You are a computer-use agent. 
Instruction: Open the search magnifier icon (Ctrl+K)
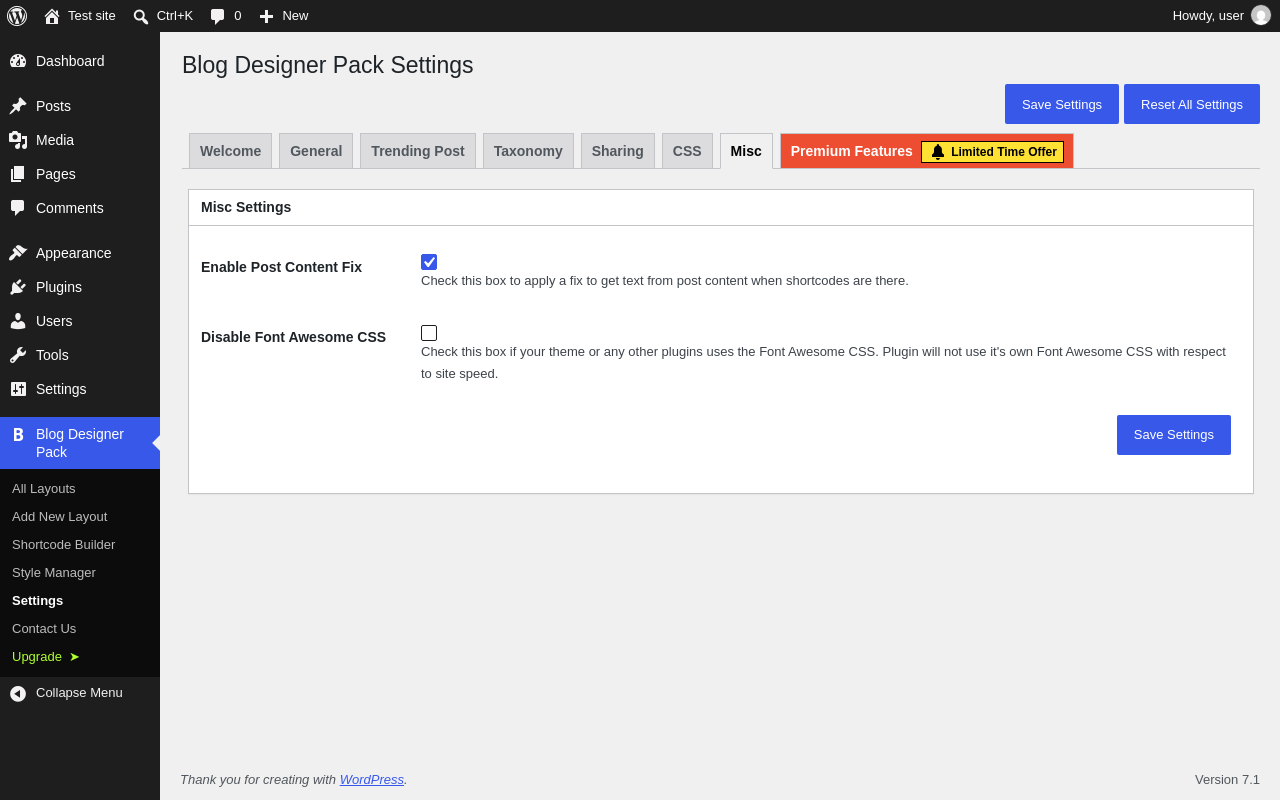[x=141, y=16]
